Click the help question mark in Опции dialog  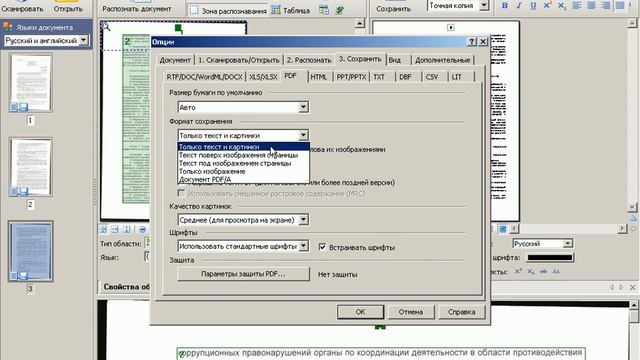(472, 42)
